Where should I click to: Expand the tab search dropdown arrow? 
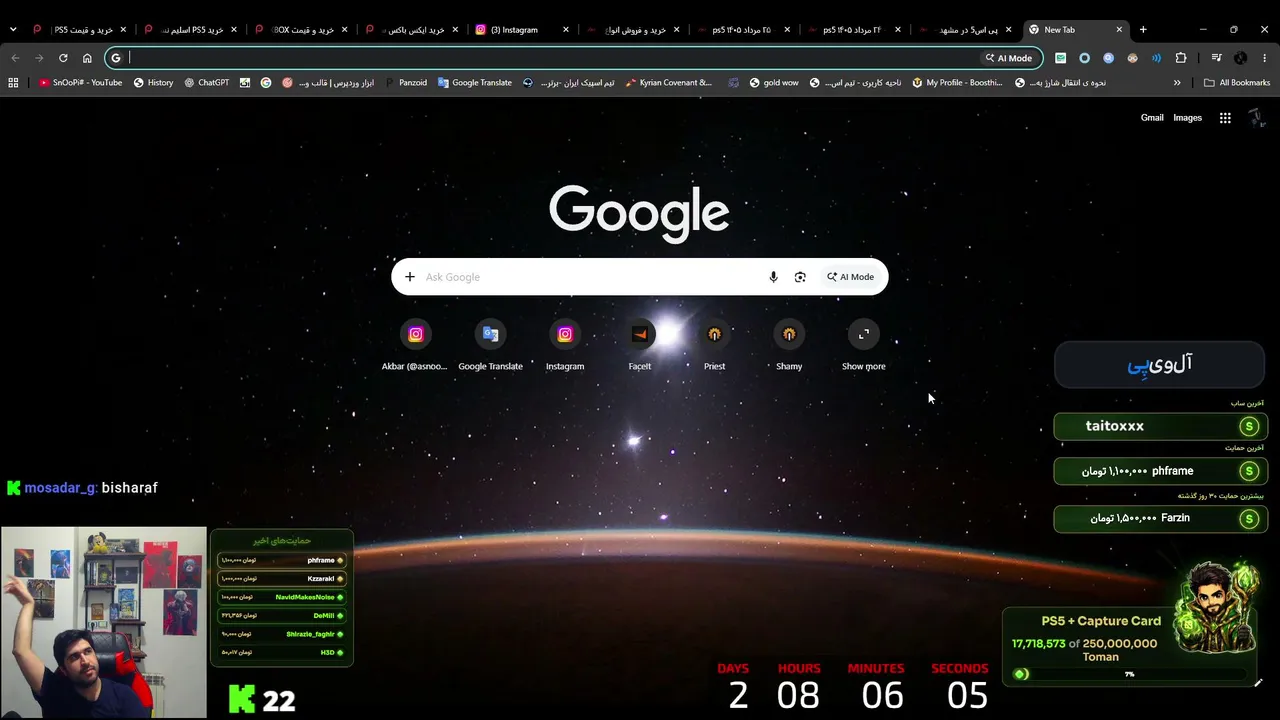(x=13, y=30)
